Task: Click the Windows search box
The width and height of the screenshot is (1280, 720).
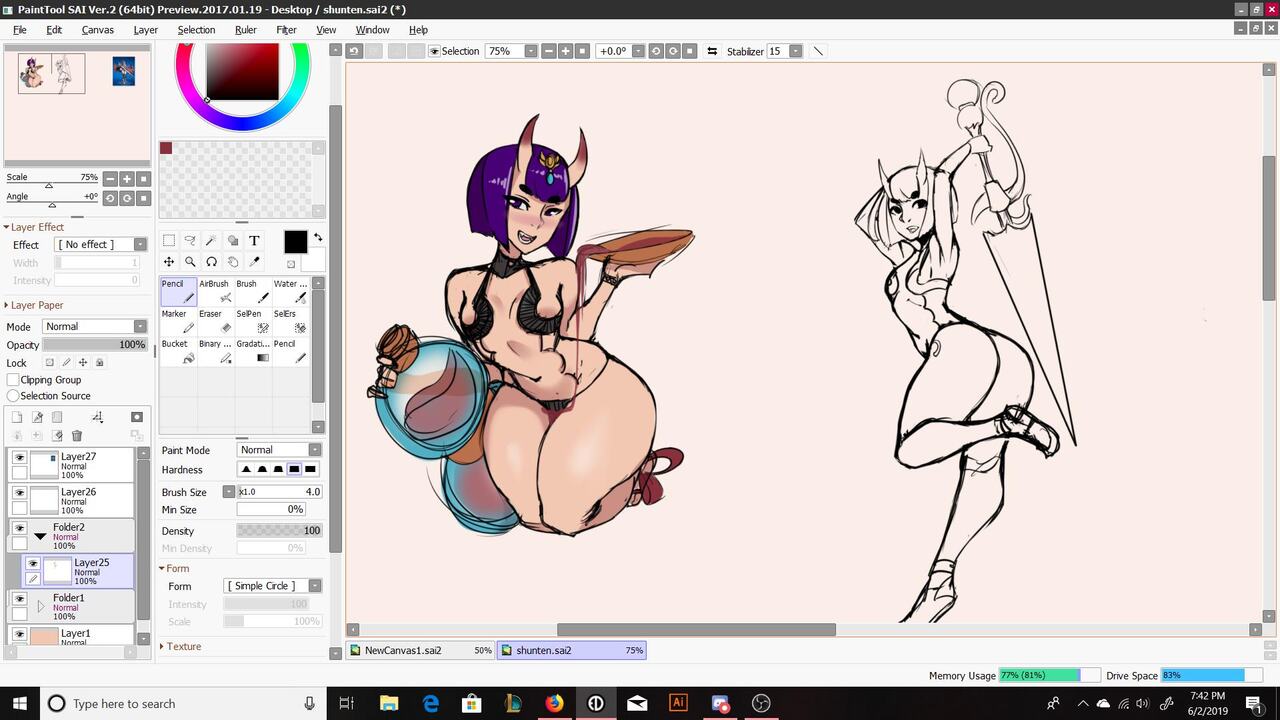Action: (x=181, y=704)
